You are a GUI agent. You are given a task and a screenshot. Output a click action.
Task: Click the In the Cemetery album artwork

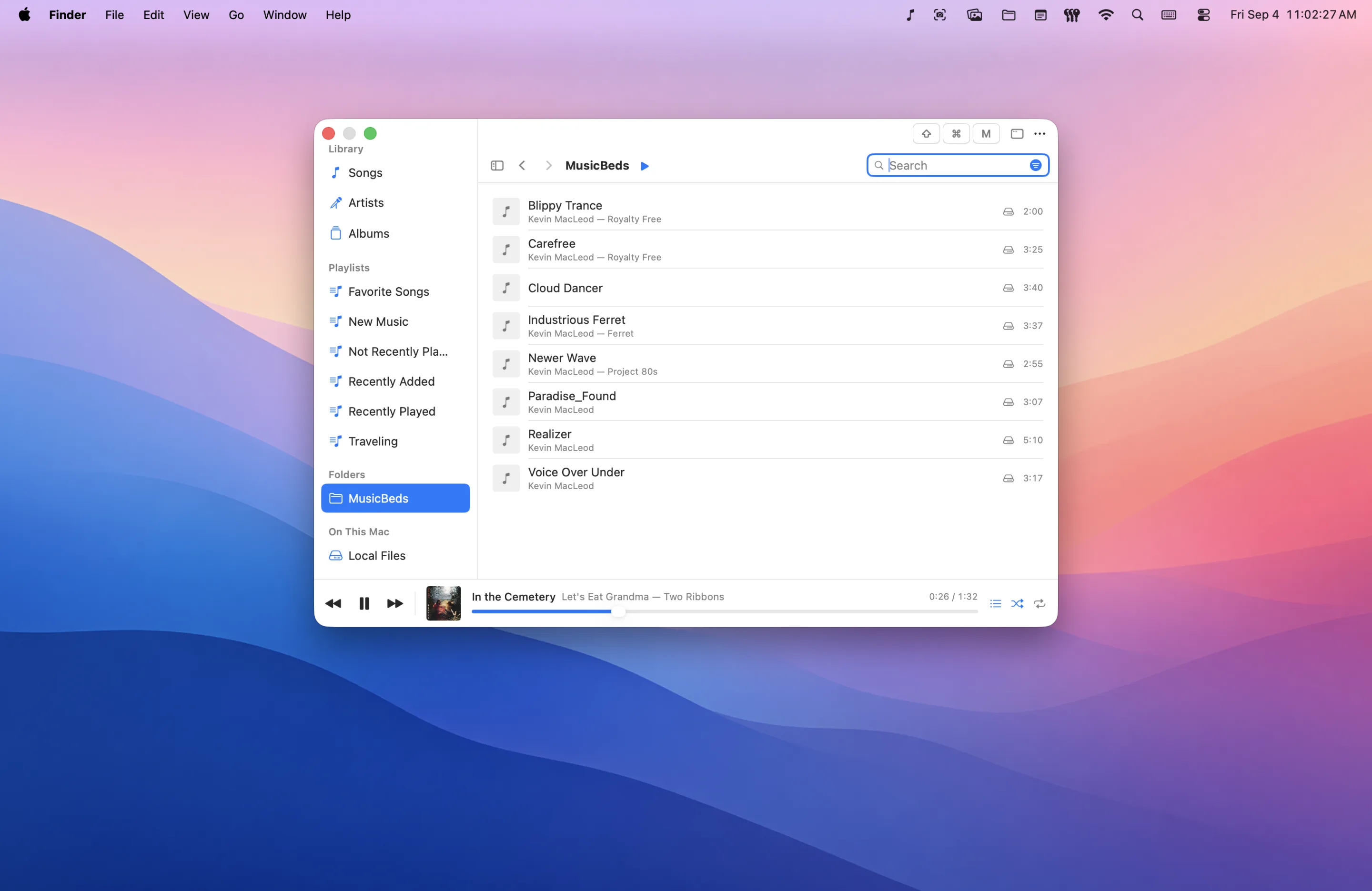[444, 603]
